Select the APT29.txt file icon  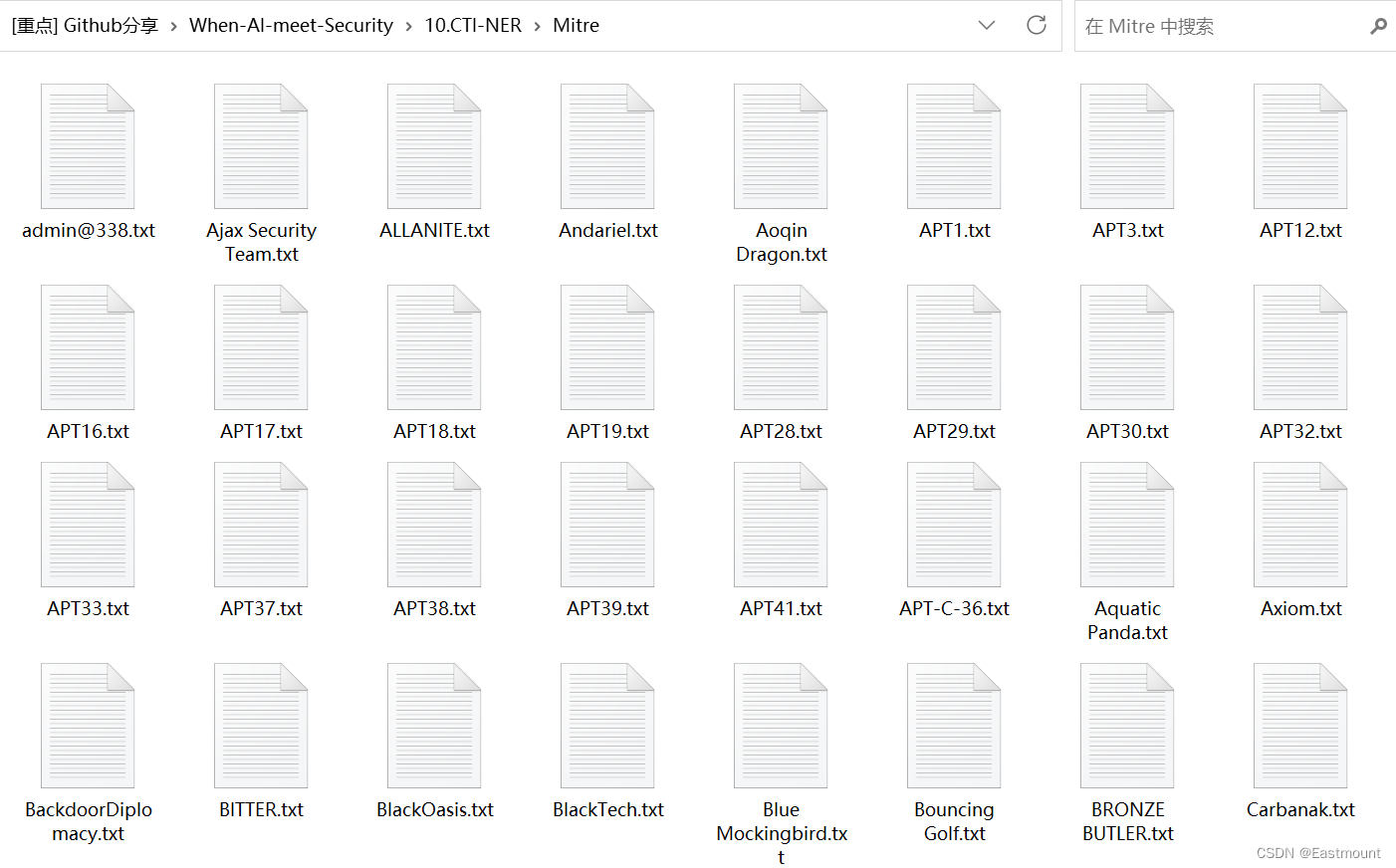tap(954, 347)
